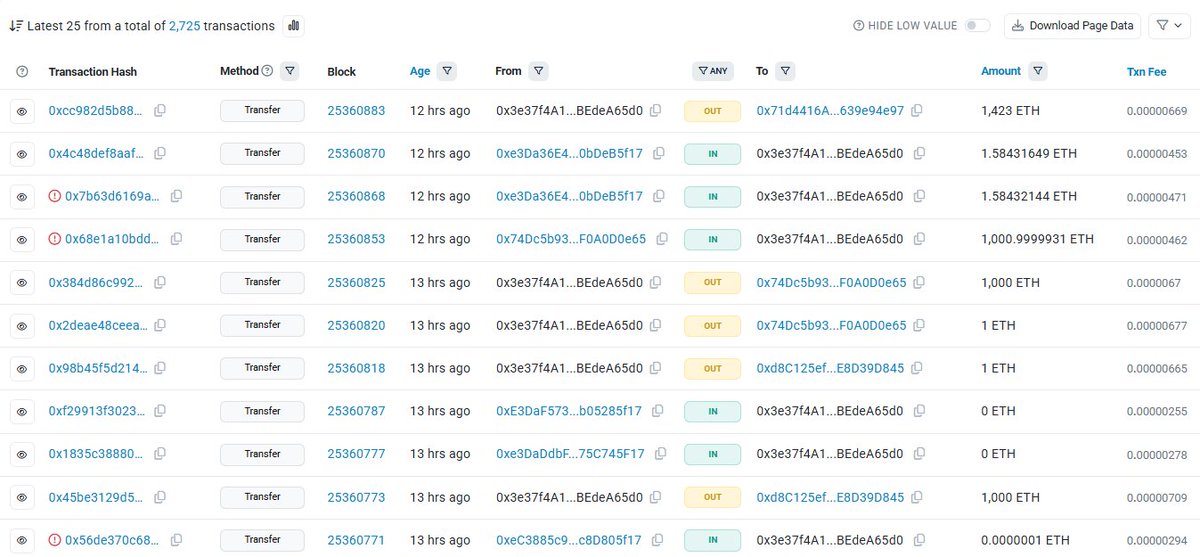Click IN badge in block 25360870 row
1200x557 pixels.
pyautogui.click(x=712, y=153)
